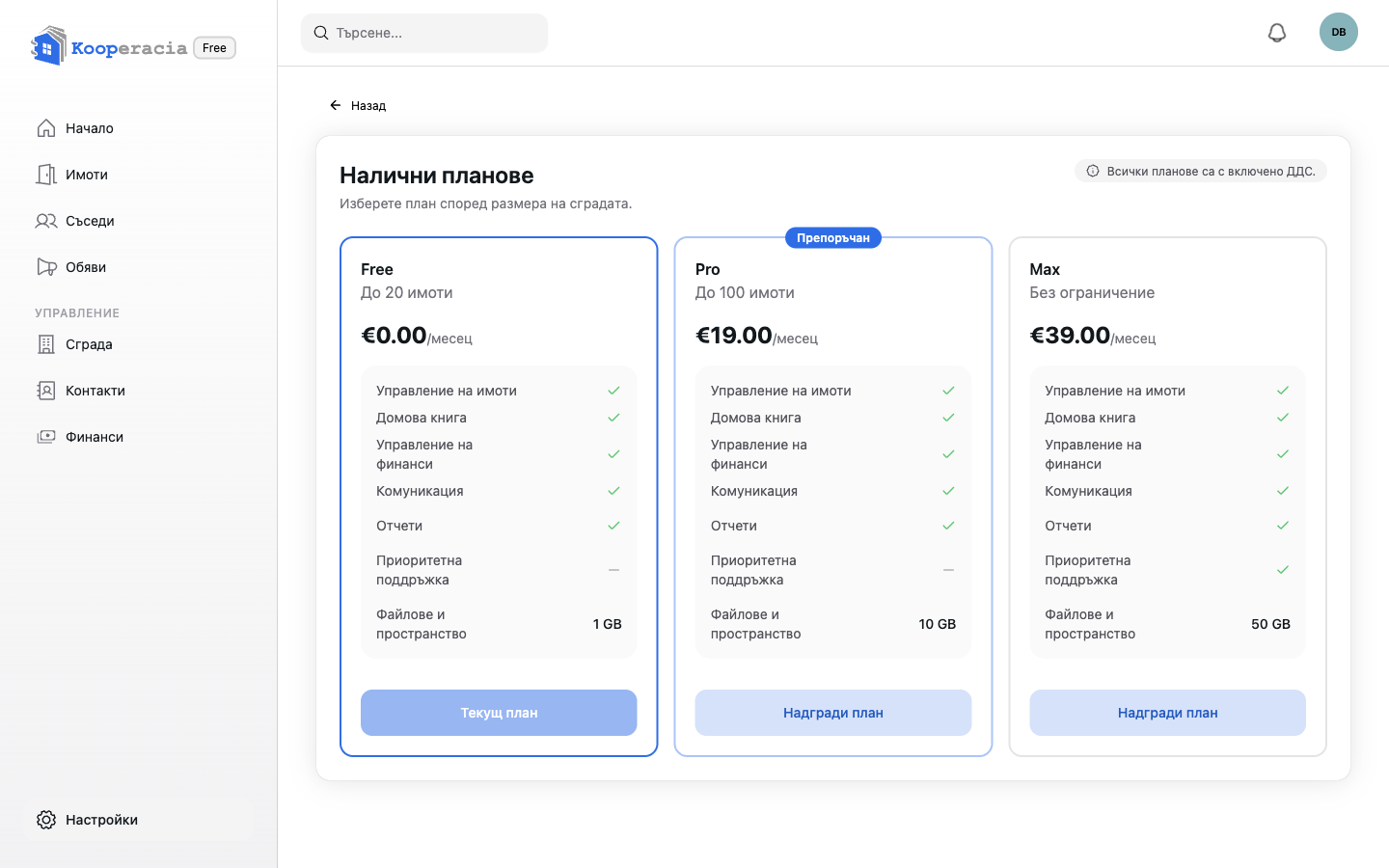Click the back arrow icon
The image size is (1389, 868).
pyautogui.click(x=336, y=105)
